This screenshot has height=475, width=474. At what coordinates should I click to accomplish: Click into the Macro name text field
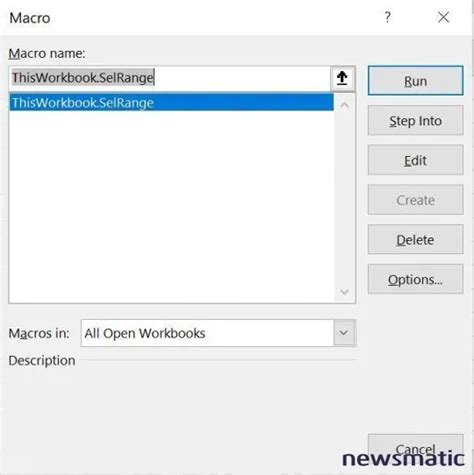(x=170, y=78)
